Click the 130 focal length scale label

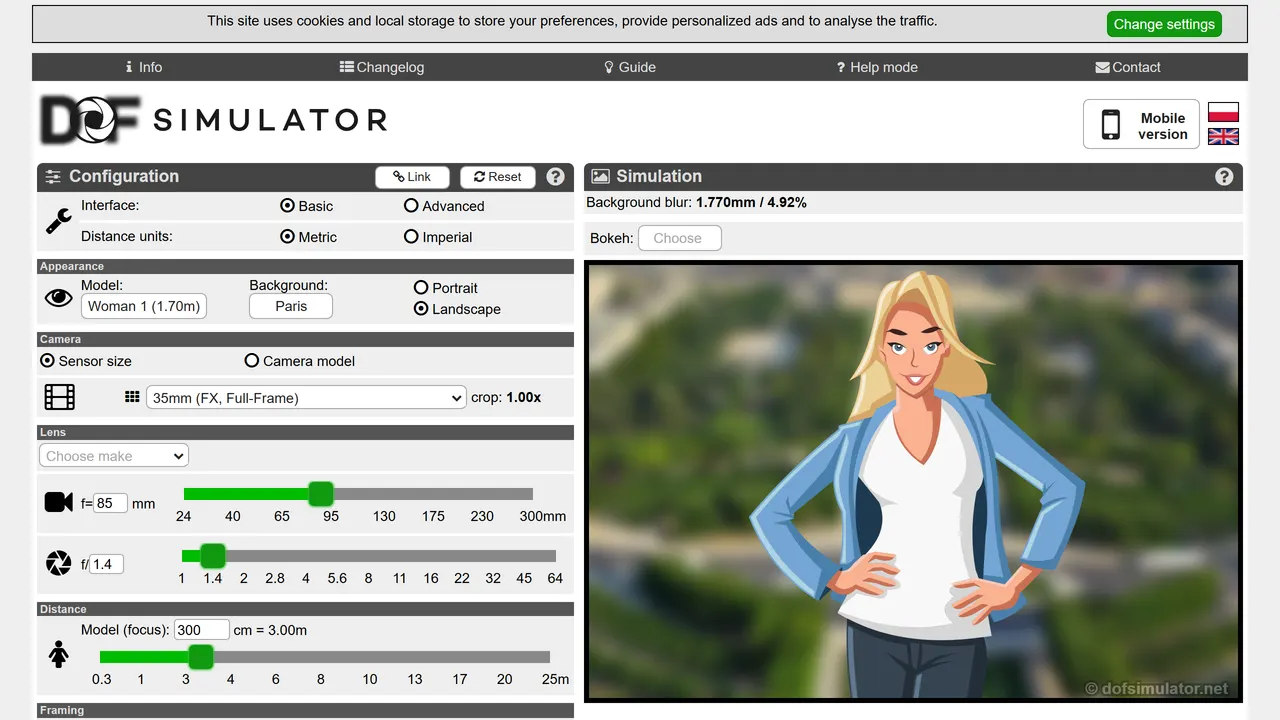pyautogui.click(x=384, y=516)
